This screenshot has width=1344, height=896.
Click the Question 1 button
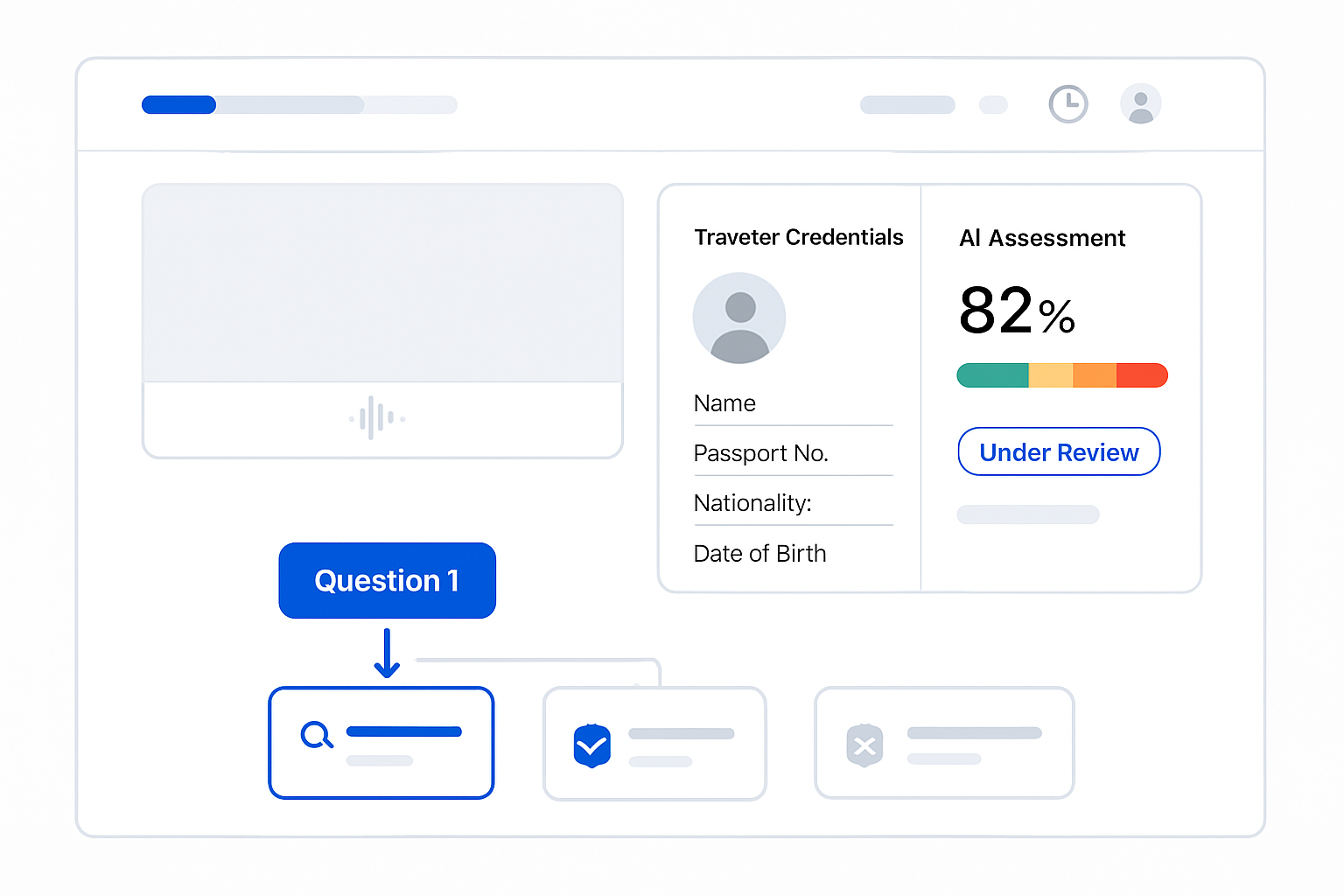387,580
